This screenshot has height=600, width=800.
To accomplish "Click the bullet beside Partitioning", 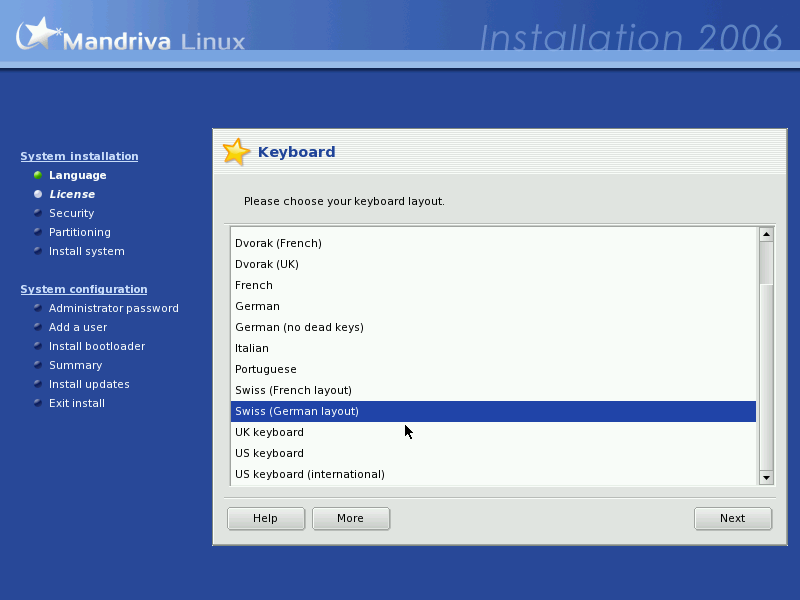I will click(x=38, y=232).
